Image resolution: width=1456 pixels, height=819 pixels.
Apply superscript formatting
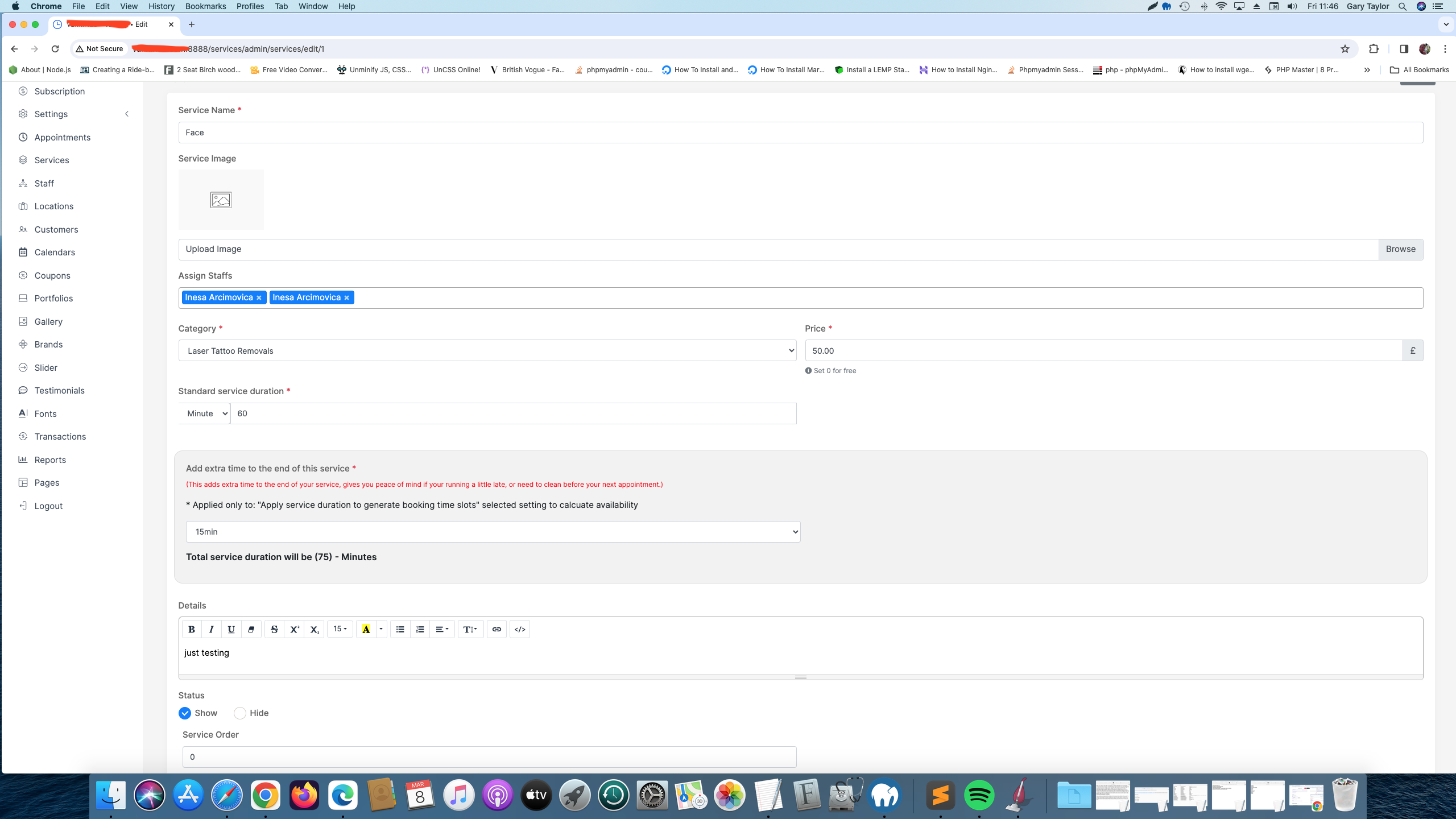point(294,629)
